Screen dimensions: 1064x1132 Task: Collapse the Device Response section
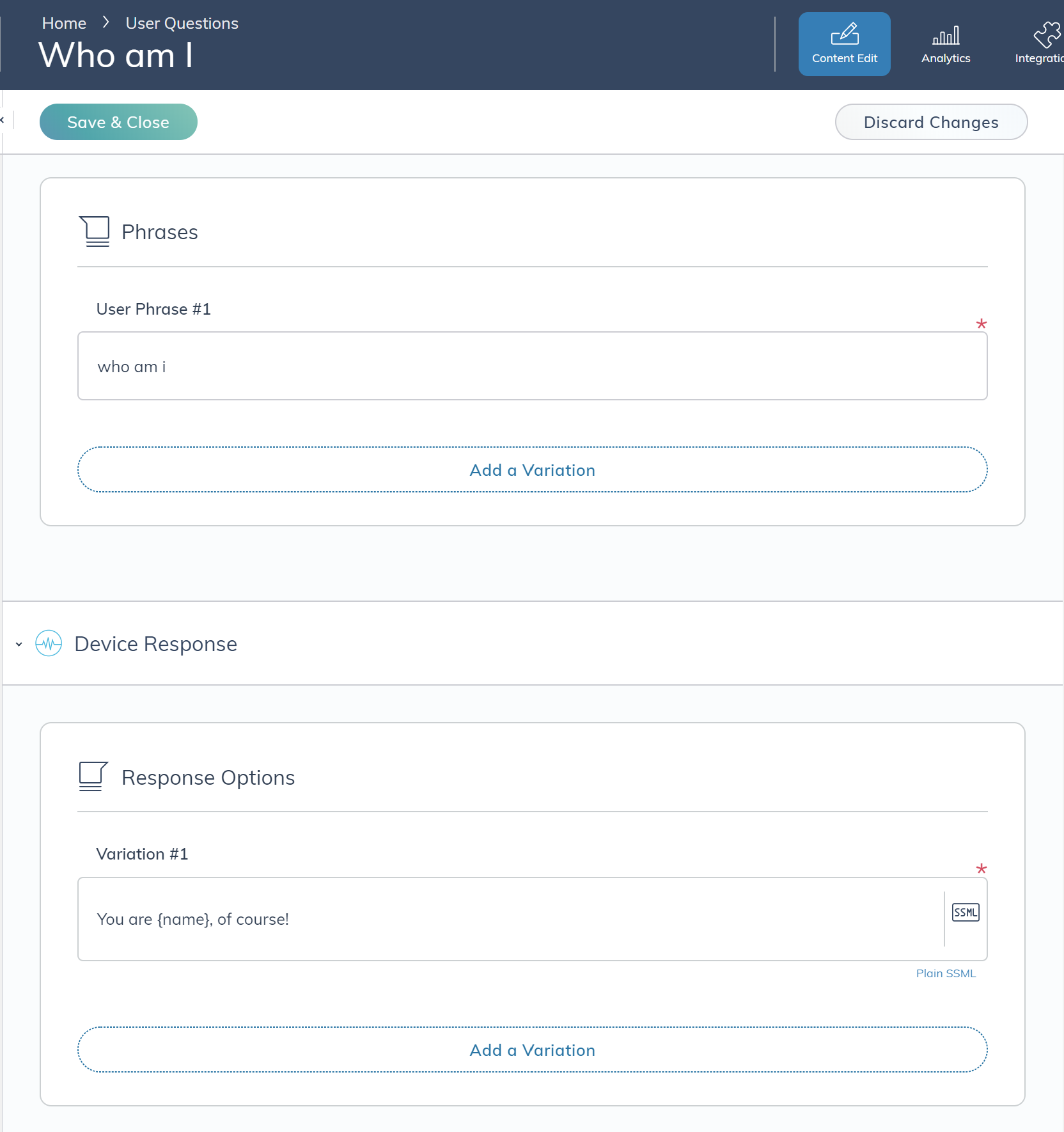pyautogui.click(x=18, y=644)
